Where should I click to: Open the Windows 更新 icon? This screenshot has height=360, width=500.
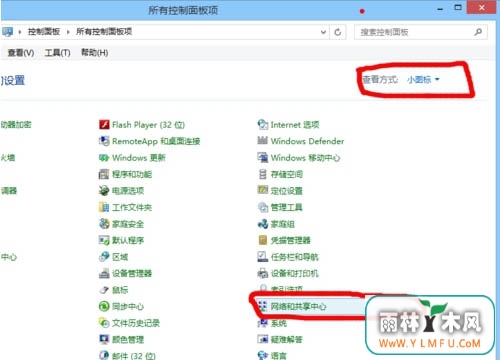[104, 158]
